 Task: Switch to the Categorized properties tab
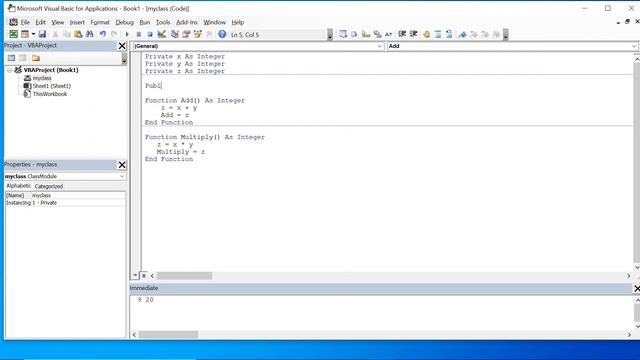[49, 186]
